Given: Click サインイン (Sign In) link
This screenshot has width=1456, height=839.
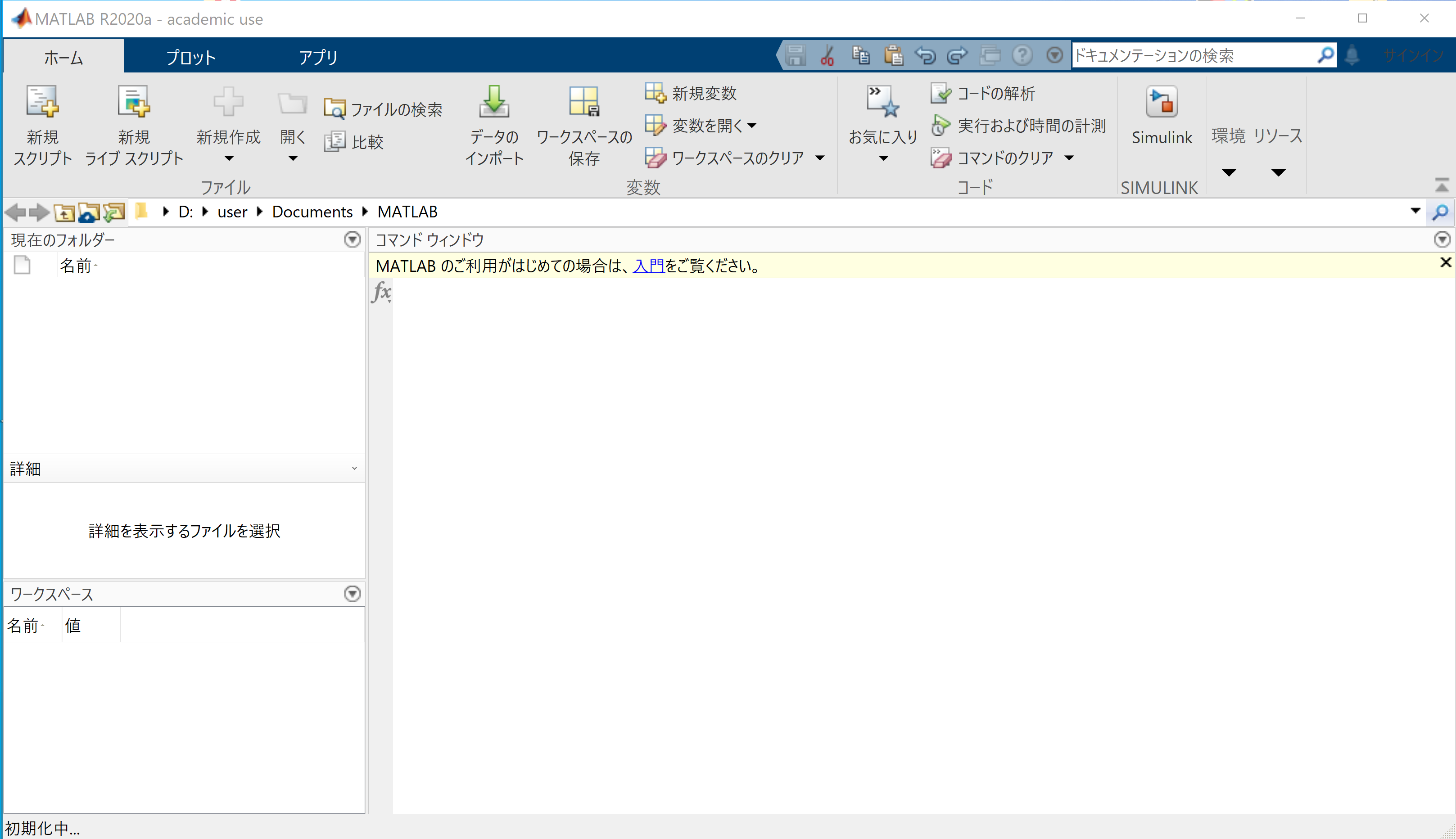Looking at the screenshot, I should pyautogui.click(x=1413, y=55).
